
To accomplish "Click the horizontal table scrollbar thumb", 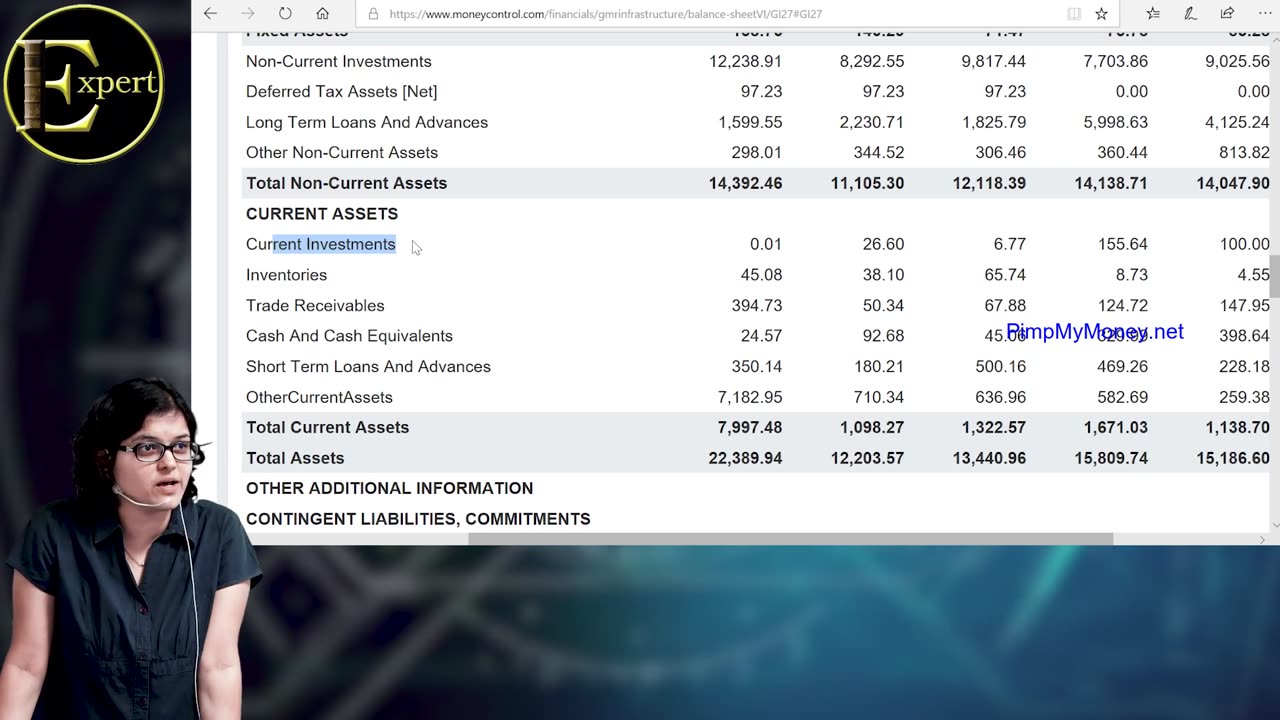I will [790, 539].
